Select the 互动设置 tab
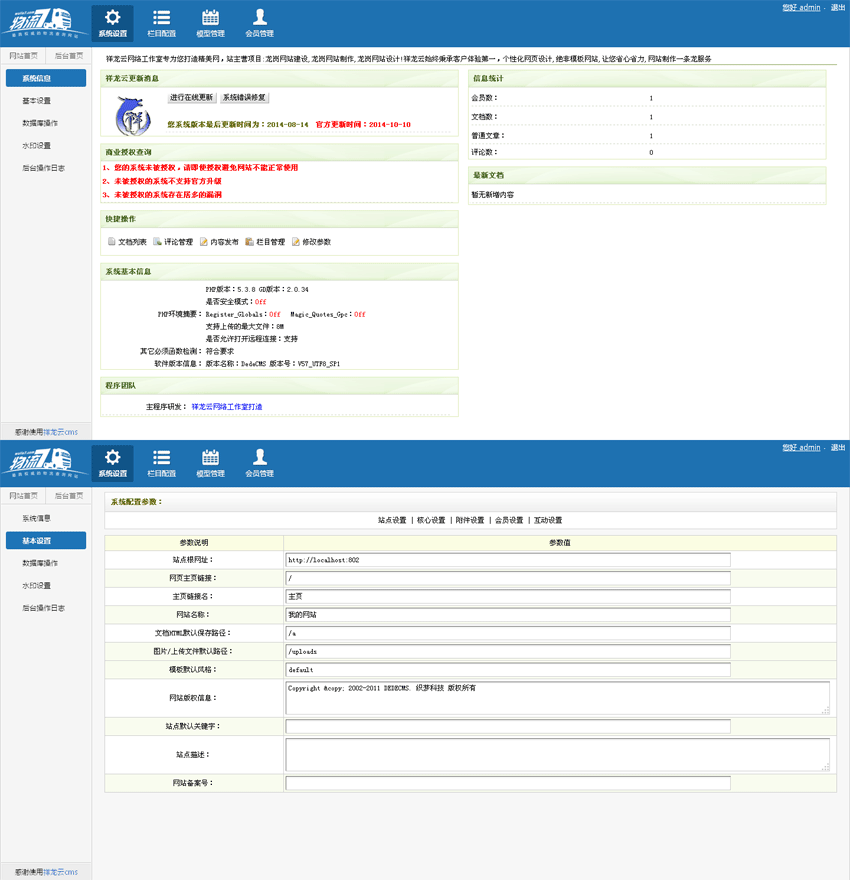This screenshot has height=880, width=850. click(x=547, y=520)
